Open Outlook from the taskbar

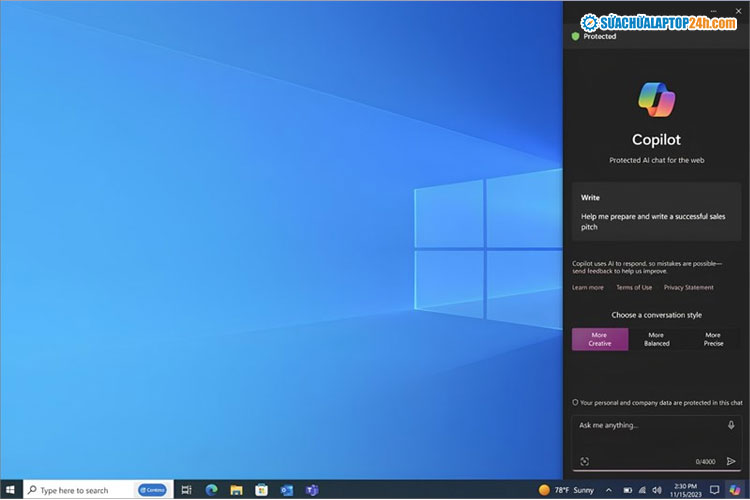click(x=286, y=490)
